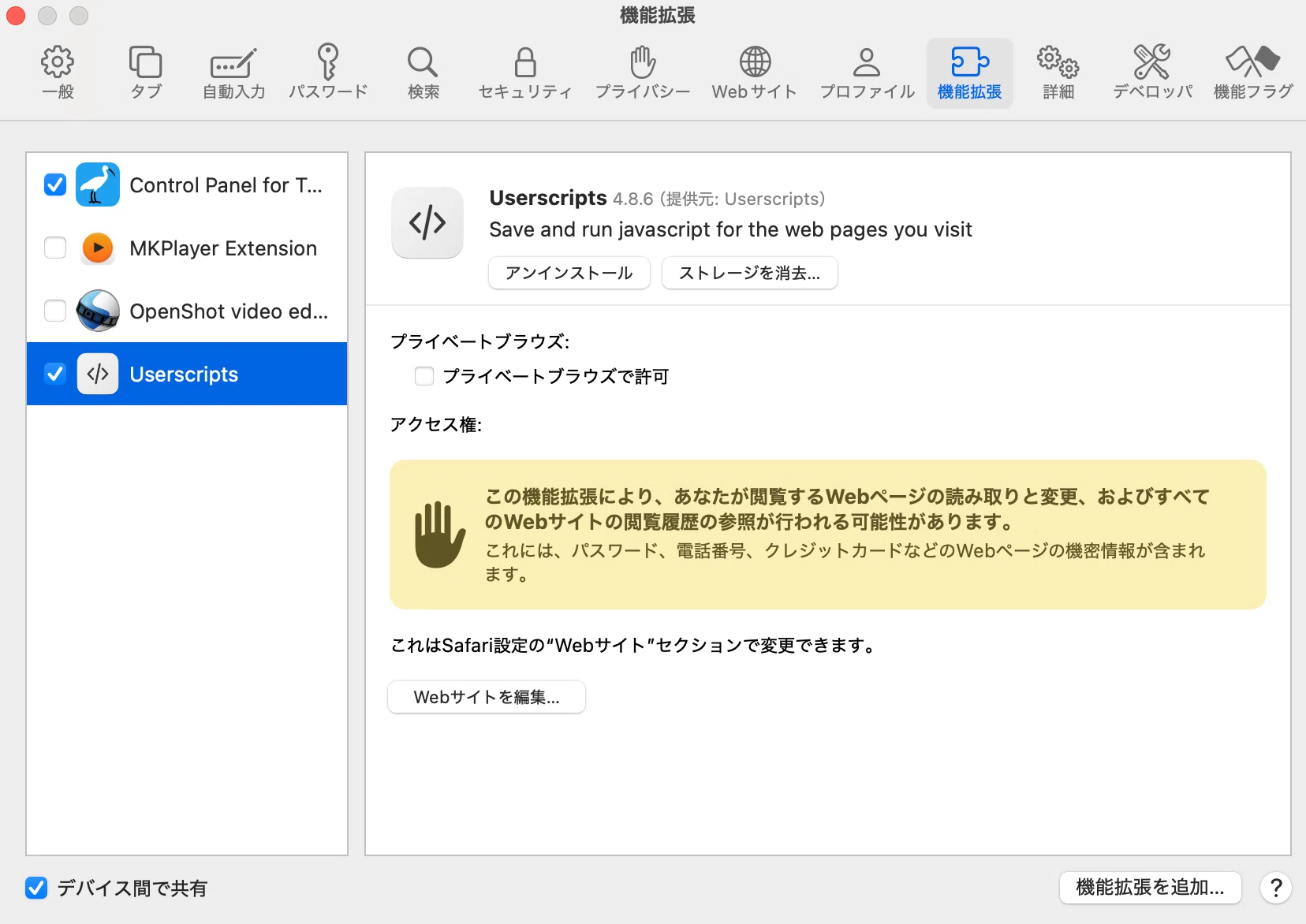1306x924 pixels.
Task: Switch to the タブ settings pane
Action: pyautogui.click(x=146, y=73)
